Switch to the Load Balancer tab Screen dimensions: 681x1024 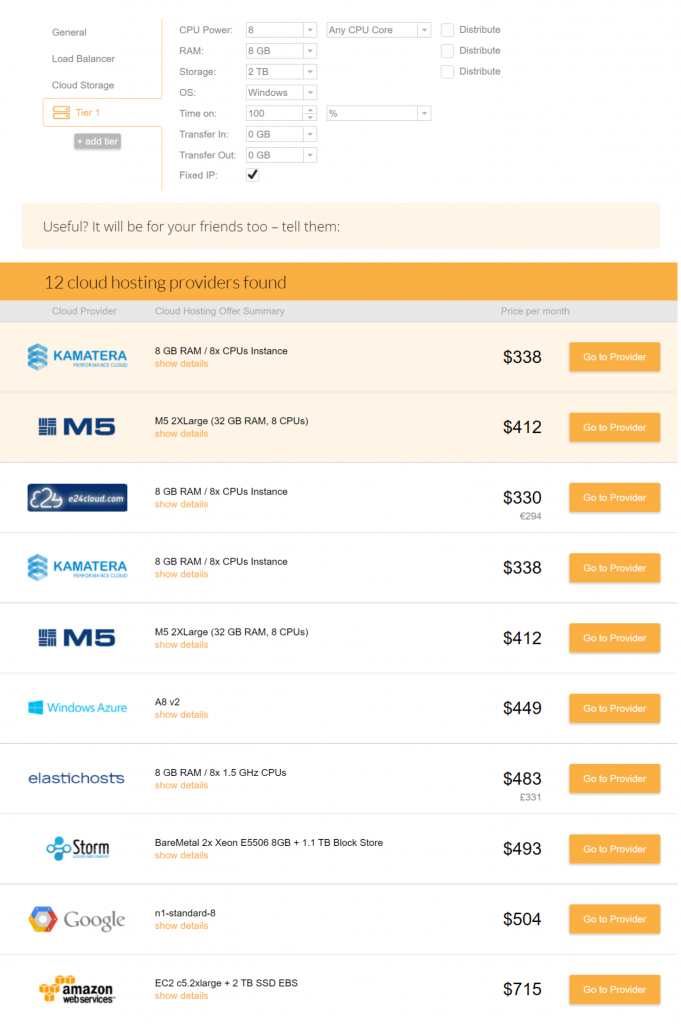[83, 59]
